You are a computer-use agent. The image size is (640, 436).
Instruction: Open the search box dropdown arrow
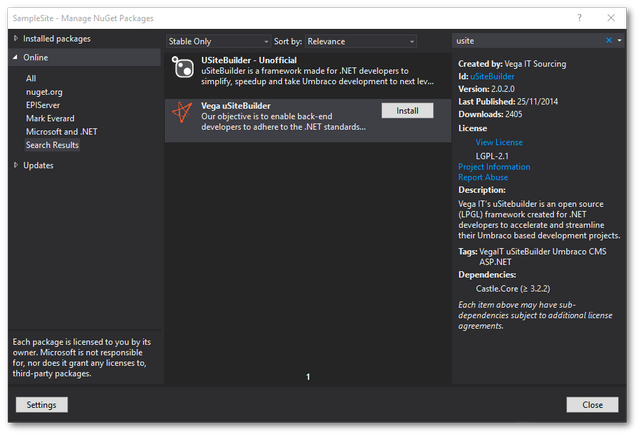[x=619, y=41]
